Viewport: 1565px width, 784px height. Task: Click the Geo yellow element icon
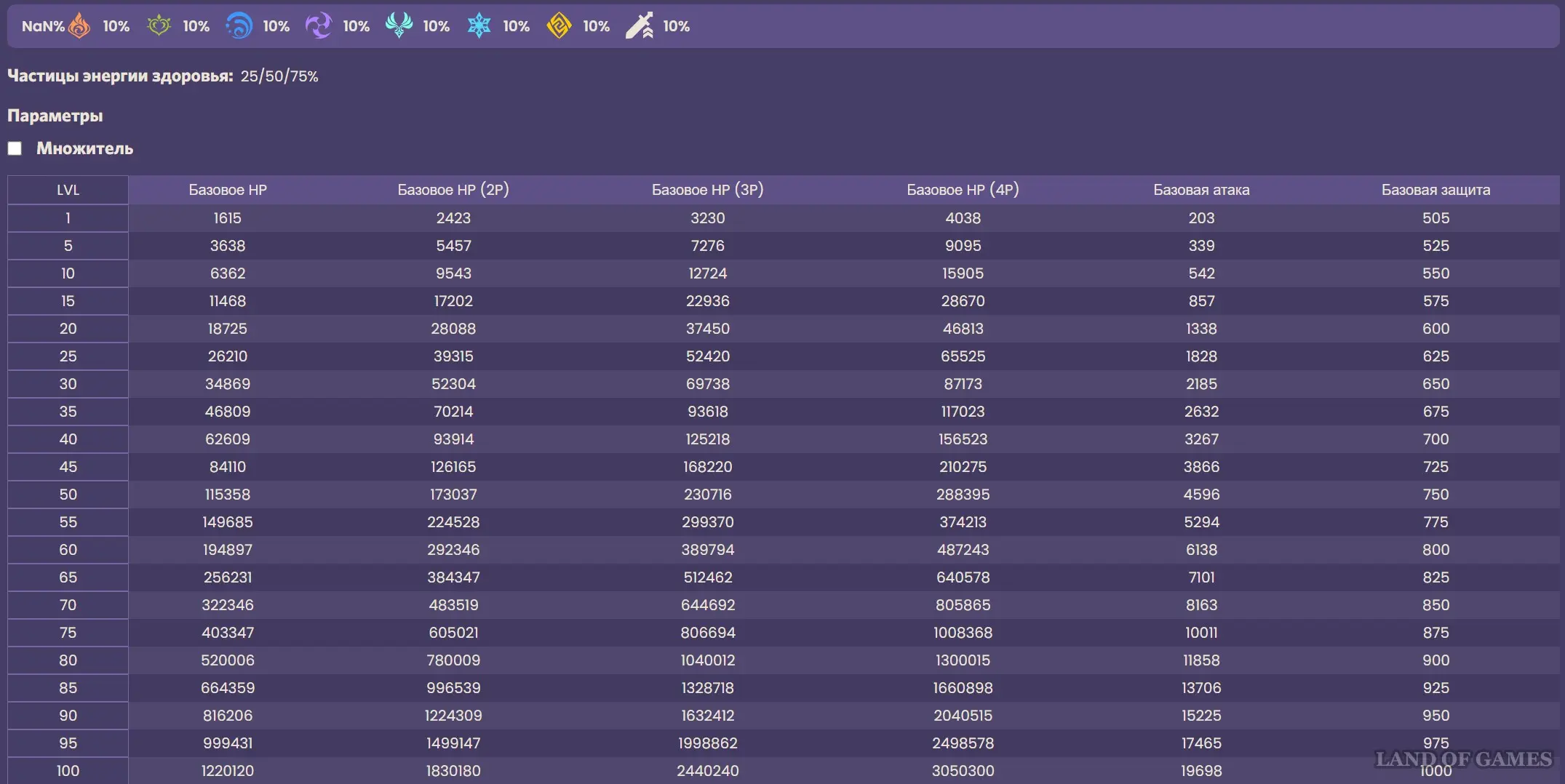(x=559, y=26)
